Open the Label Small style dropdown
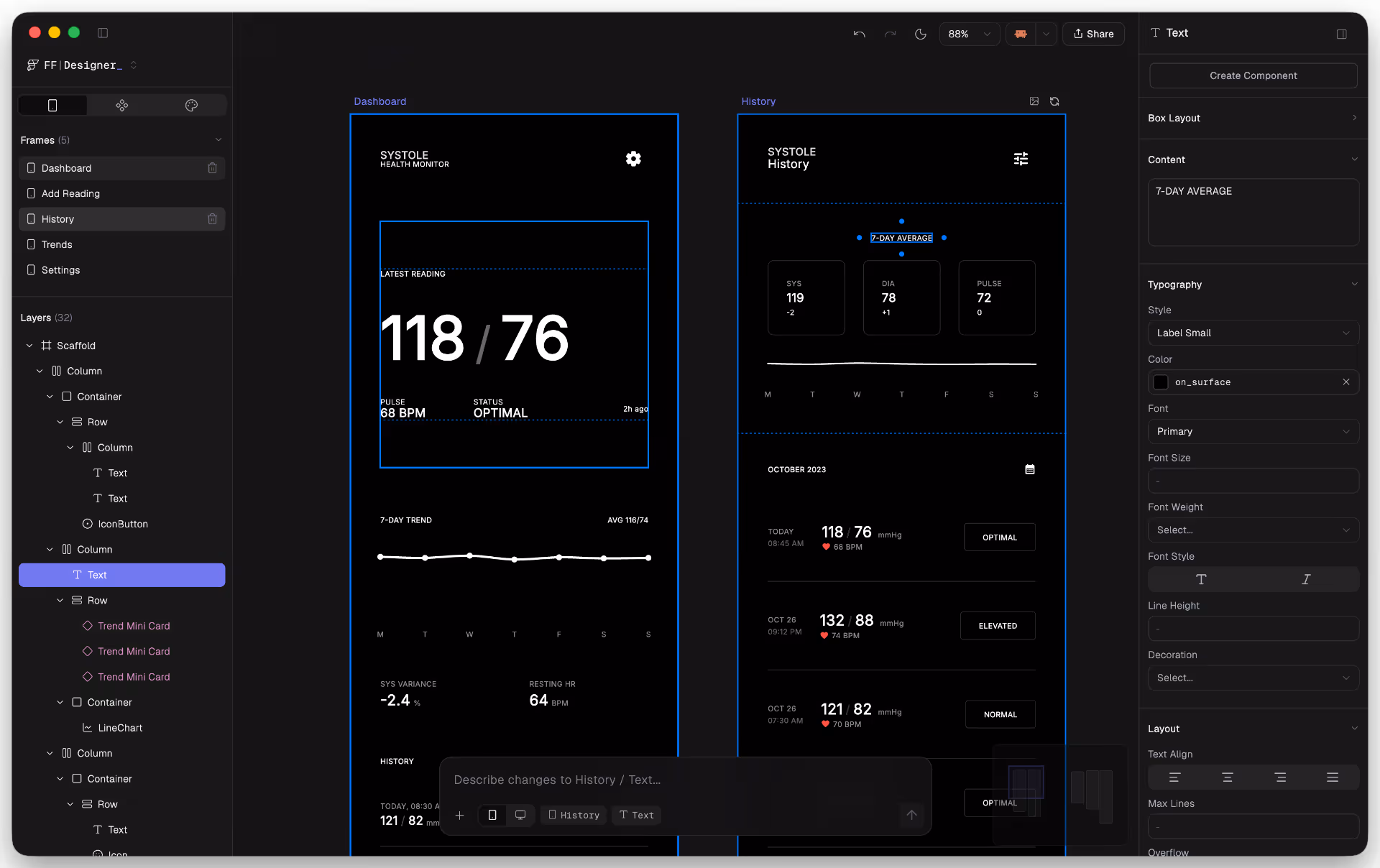The height and width of the screenshot is (868, 1380). point(1253,333)
